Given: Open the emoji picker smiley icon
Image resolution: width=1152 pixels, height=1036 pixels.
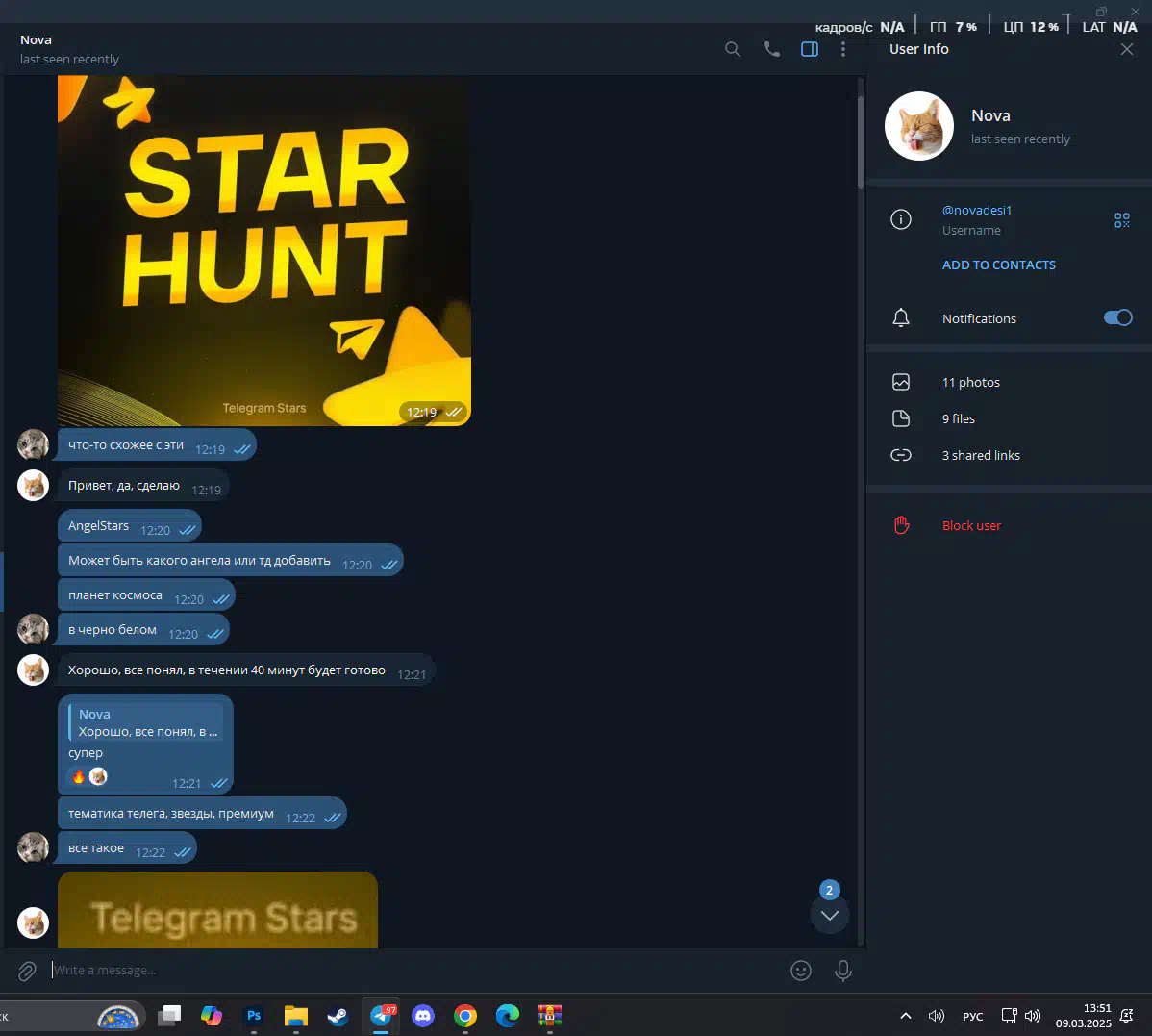Looking at the screenshot, I should [801, 971].
